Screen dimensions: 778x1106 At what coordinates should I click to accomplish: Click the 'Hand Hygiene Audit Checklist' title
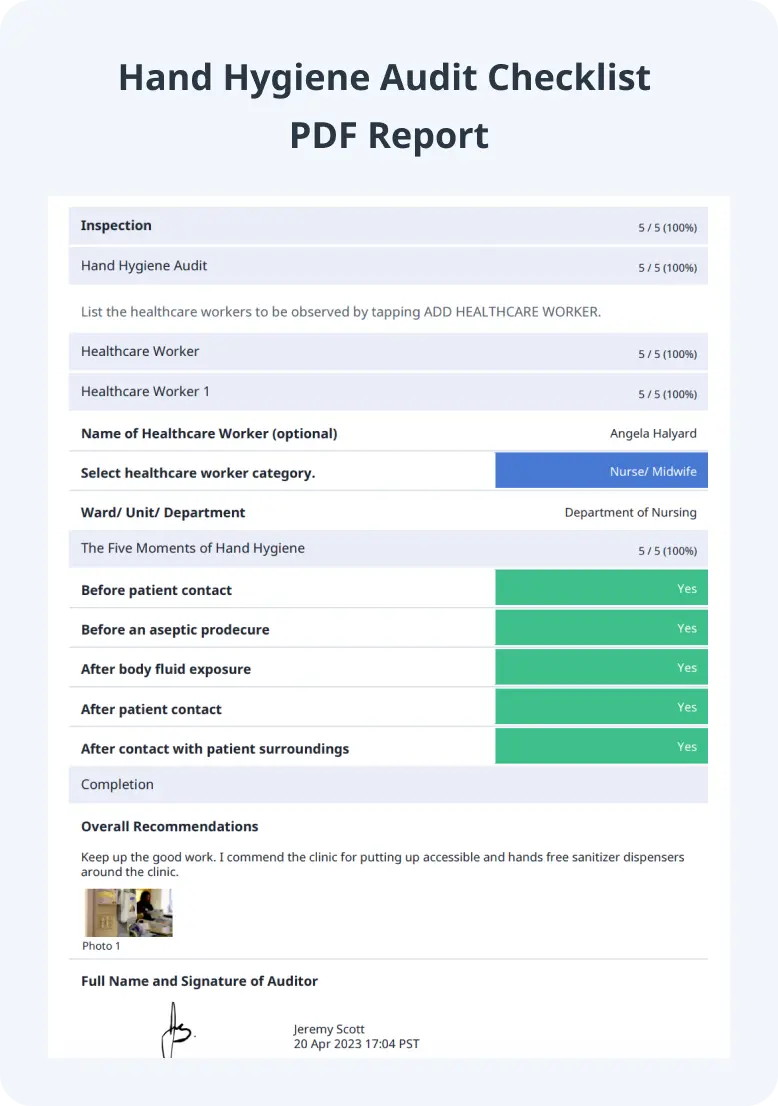[x=384, y=78]
